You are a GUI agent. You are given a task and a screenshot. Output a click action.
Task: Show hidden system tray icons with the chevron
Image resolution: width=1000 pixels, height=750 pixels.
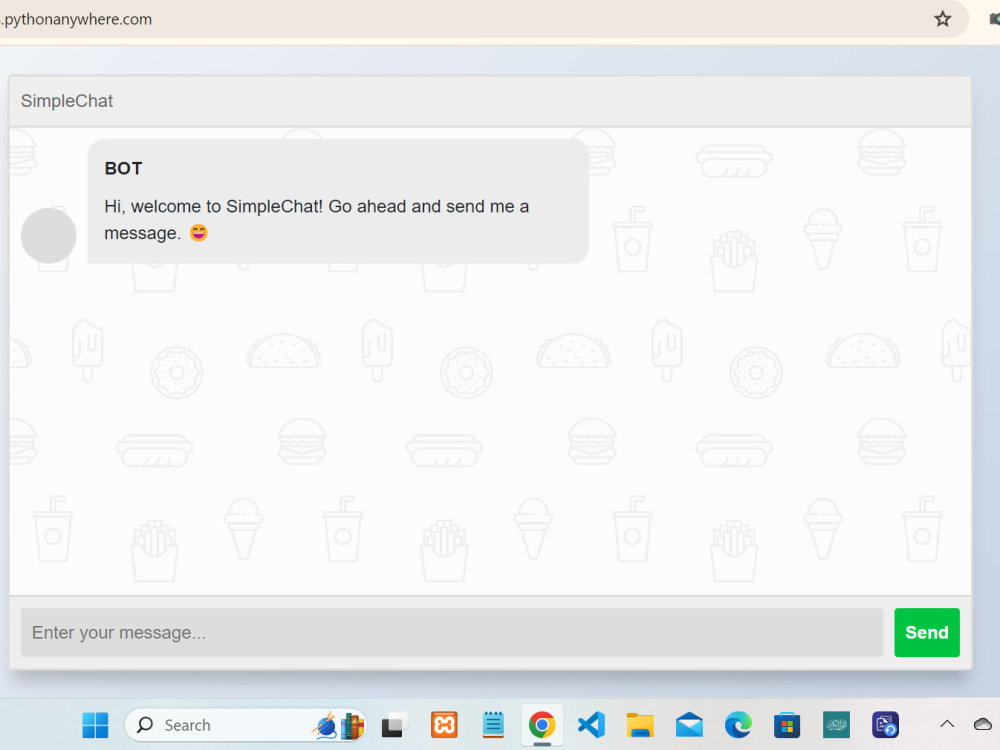point(945,724)
